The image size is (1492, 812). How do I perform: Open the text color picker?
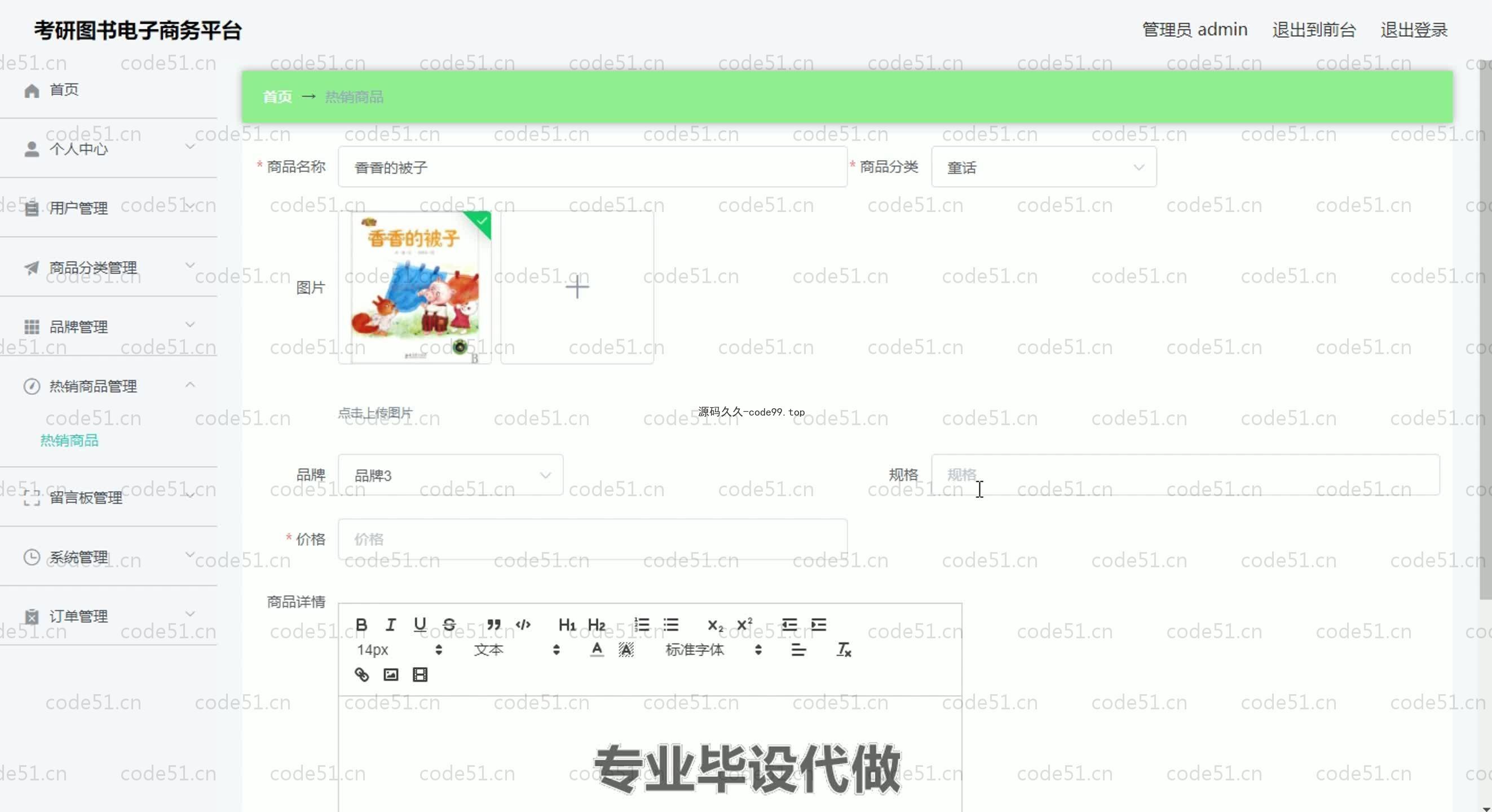pyautogui.click(x=597, y=650)
